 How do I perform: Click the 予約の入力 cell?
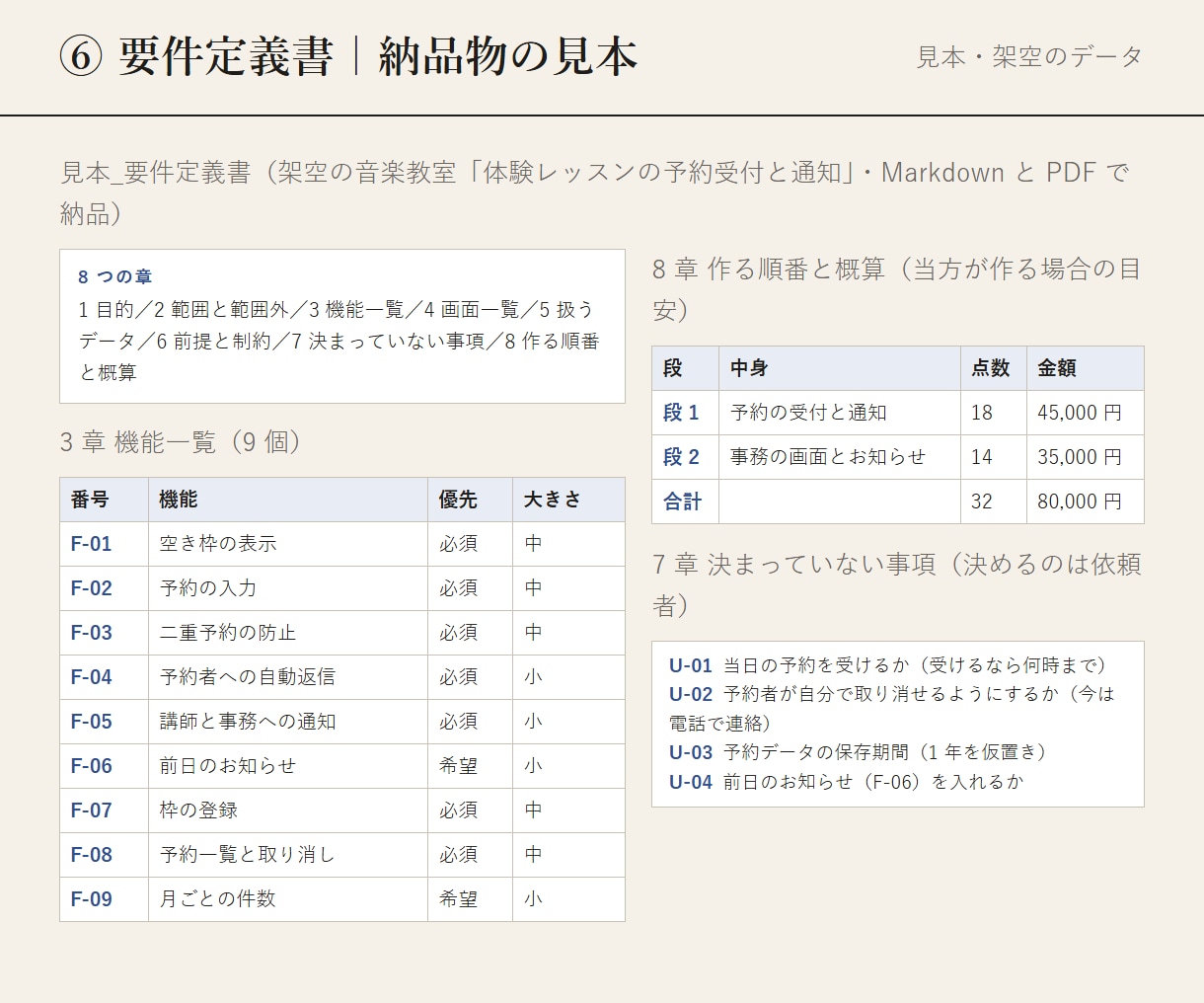point(288,588)
